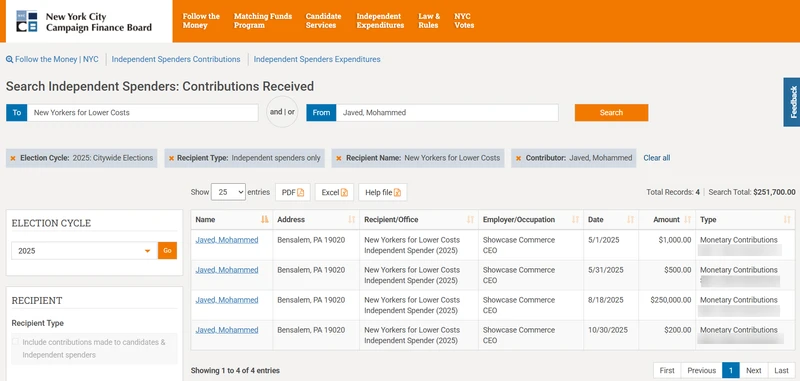Export results with the Excel button
The height and width of the screenshot is (381, 800).
tap(334, 192)
